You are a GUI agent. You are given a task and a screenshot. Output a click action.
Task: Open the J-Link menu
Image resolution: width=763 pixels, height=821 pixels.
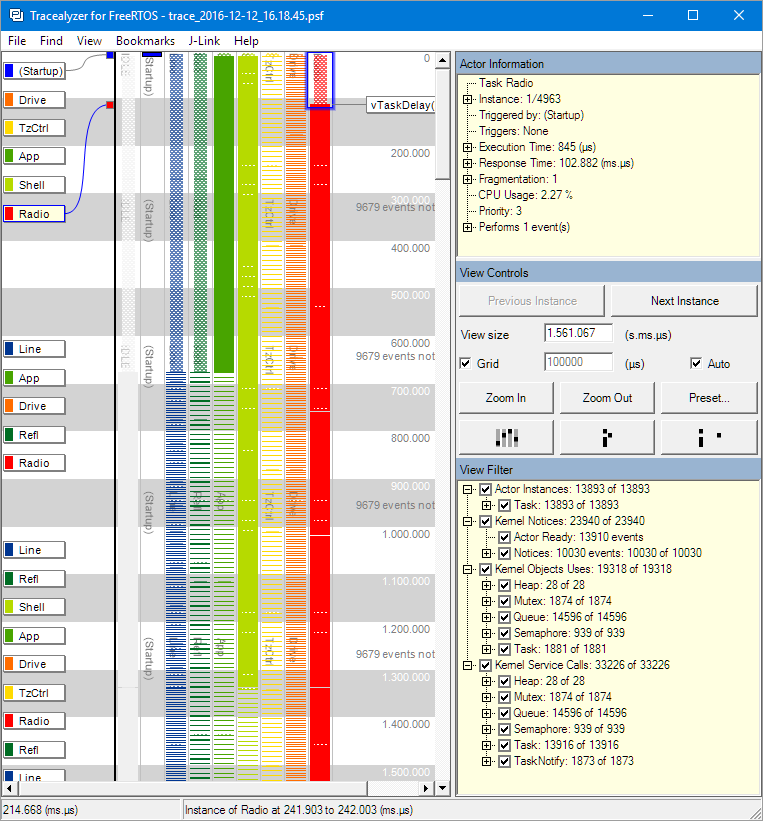(x=205, y=41)
